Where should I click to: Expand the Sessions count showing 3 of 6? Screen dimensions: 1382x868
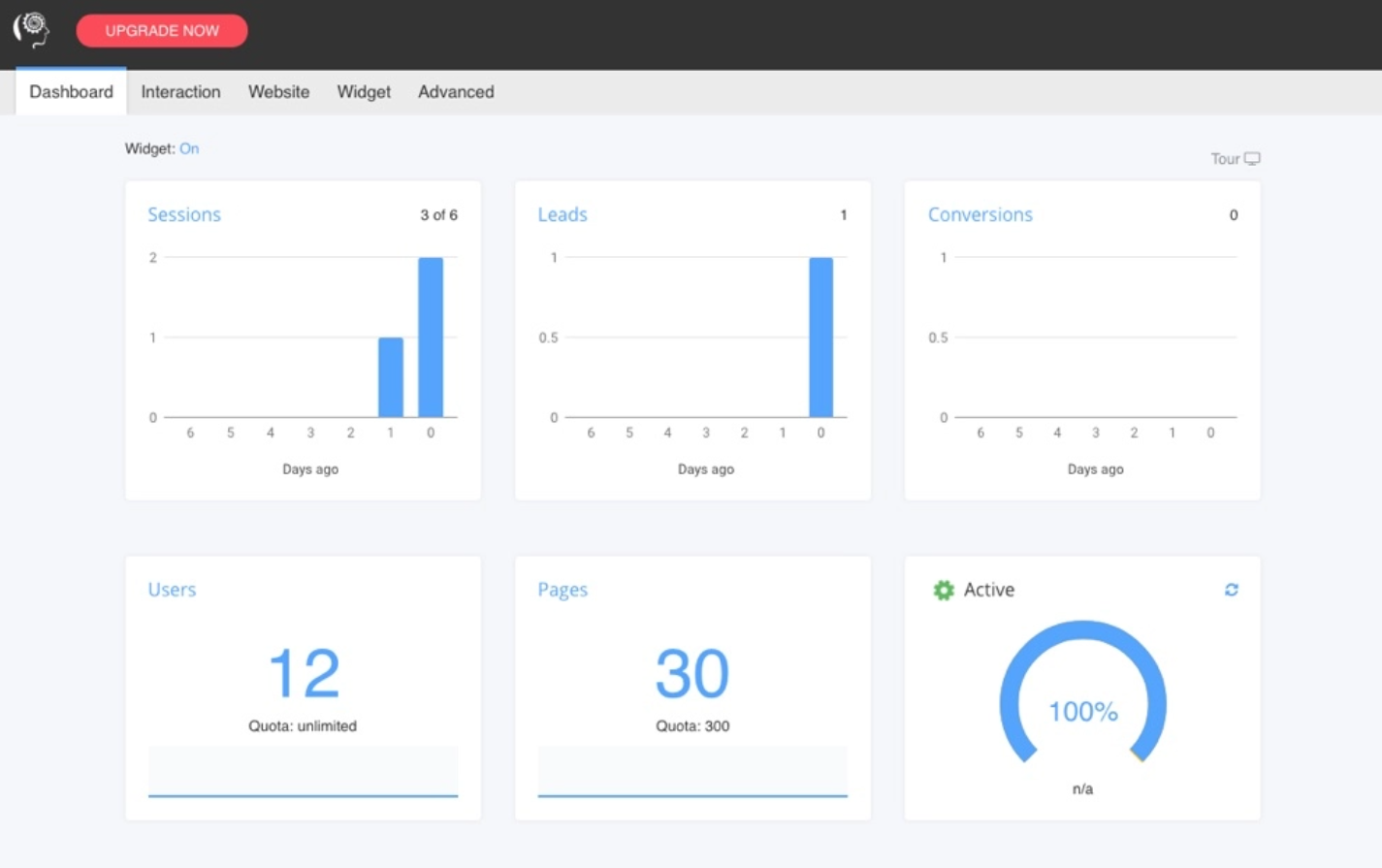(438, 214)
